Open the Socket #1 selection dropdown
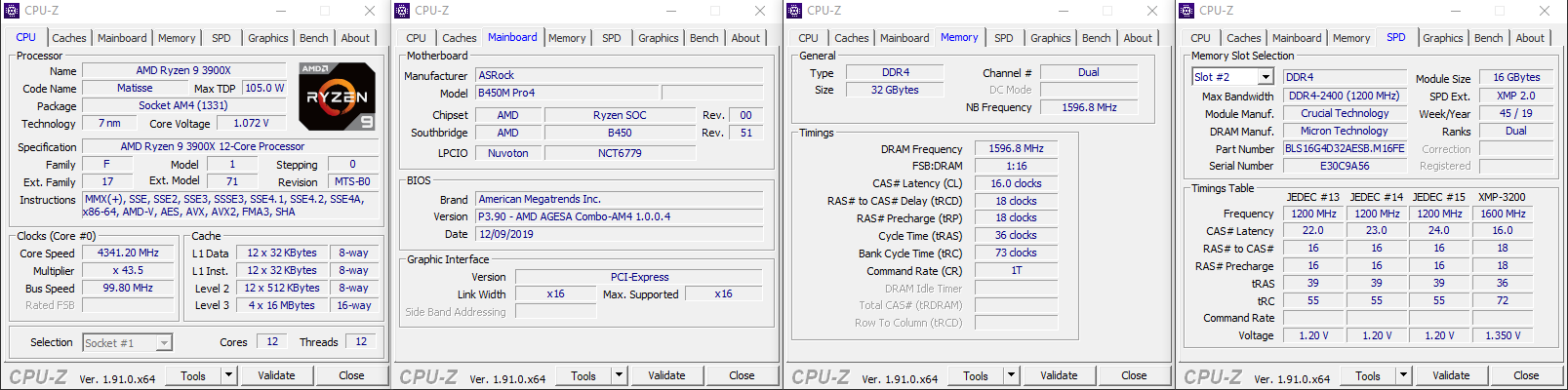The width and height of the screenshot is (1568, 390). 164,342
